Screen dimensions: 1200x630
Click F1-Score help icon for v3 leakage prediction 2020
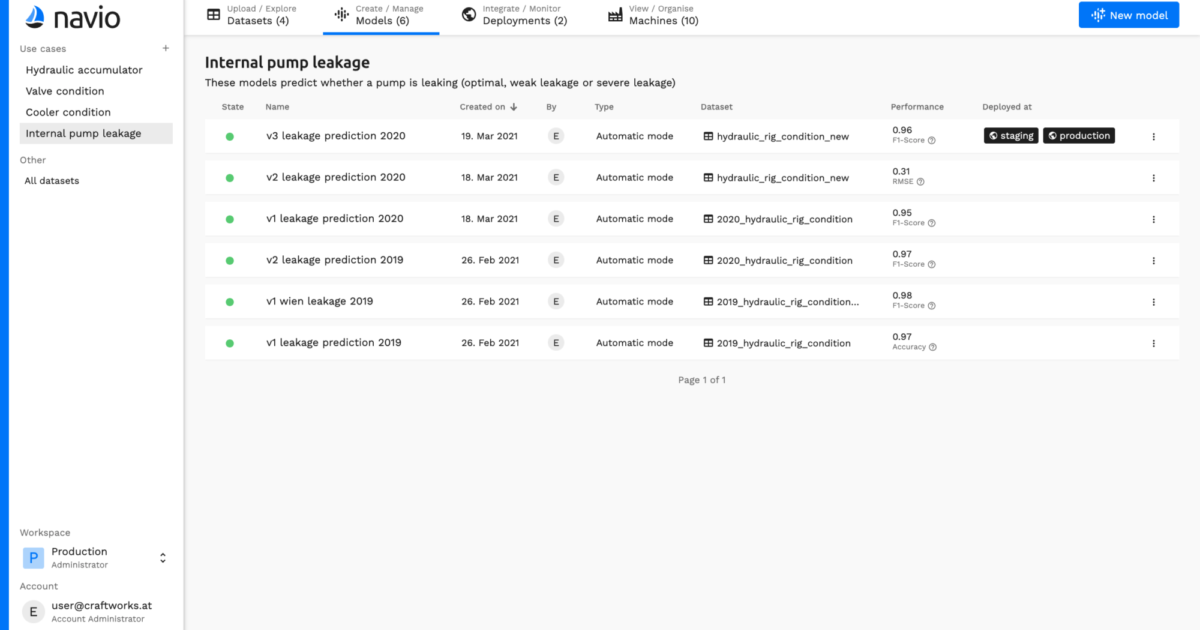tap(932, 141)
